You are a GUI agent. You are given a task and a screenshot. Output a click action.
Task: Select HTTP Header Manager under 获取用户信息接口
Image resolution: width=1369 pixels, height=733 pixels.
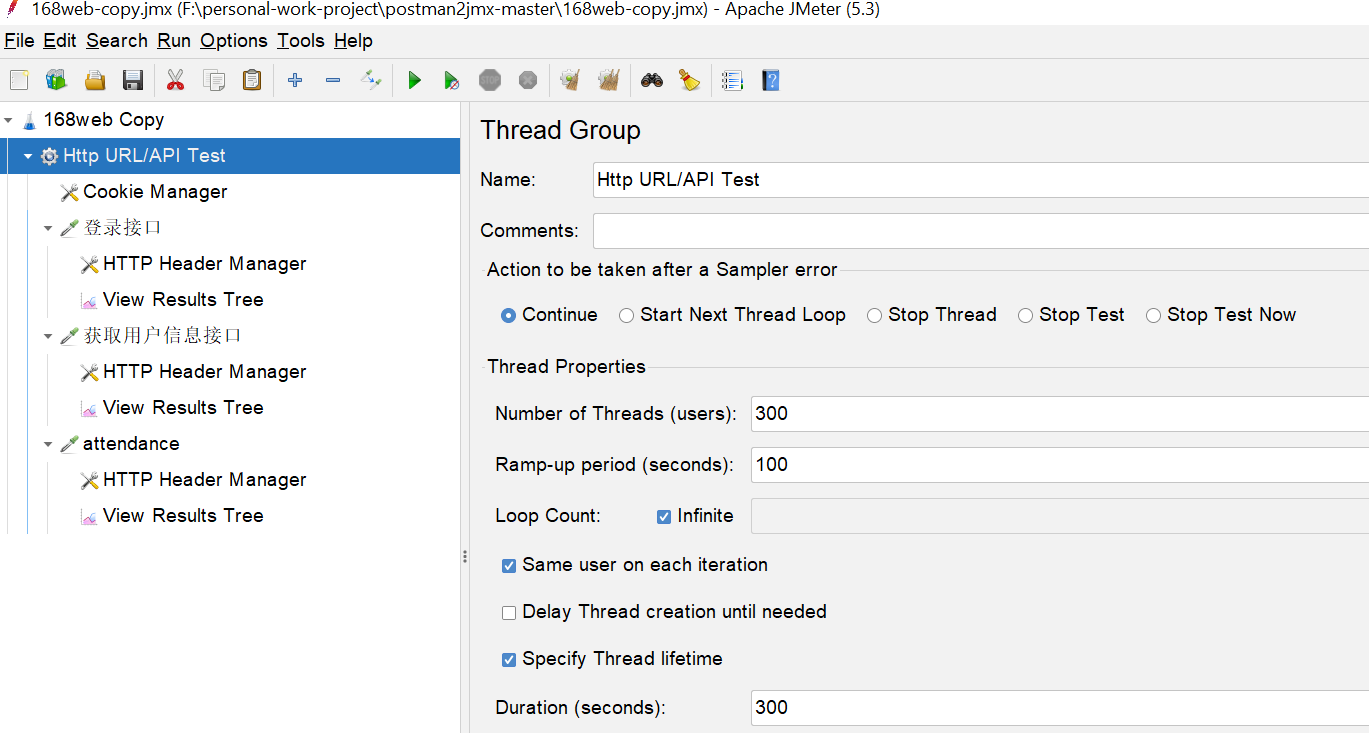click(x=204, y=372)
